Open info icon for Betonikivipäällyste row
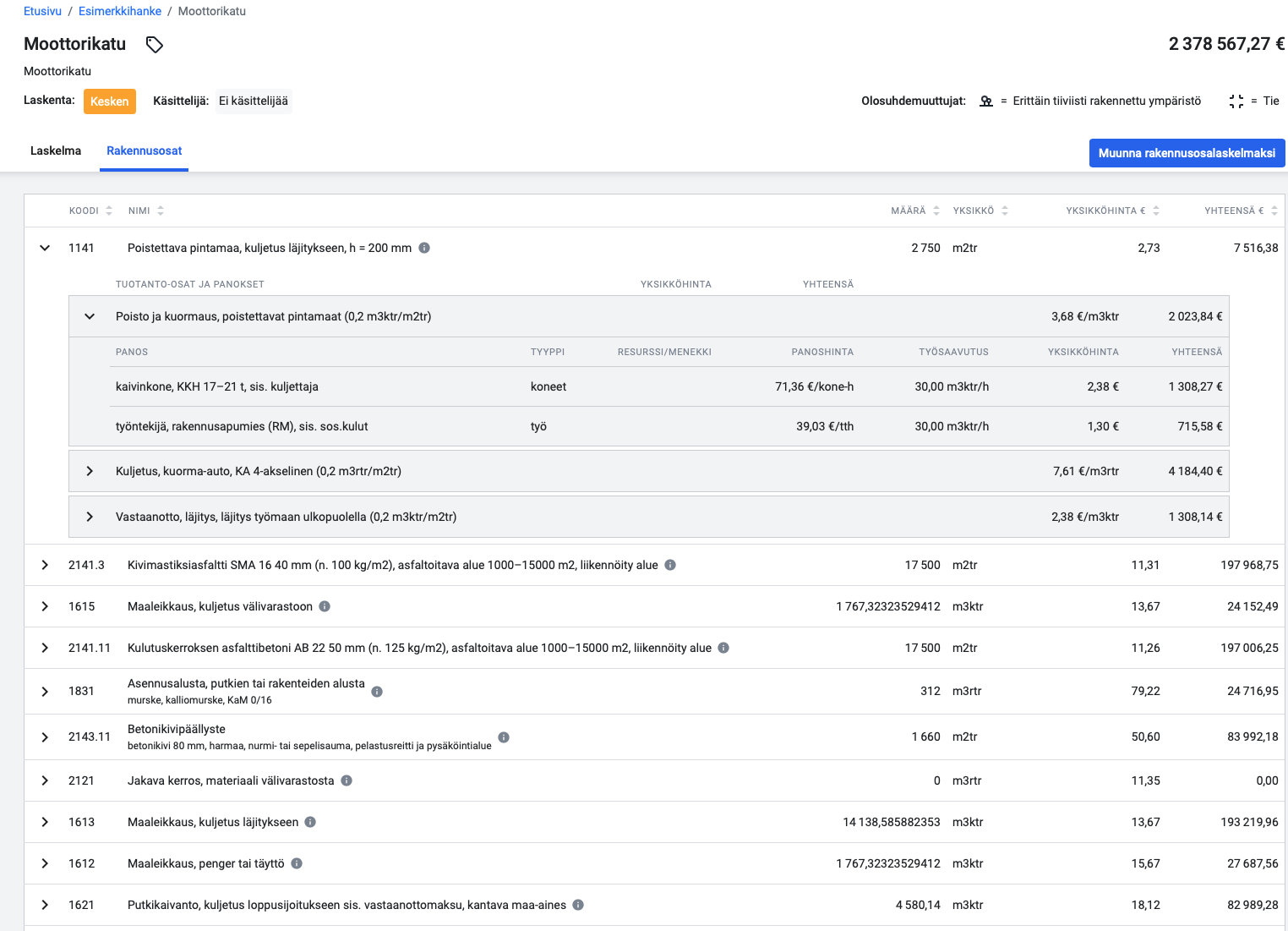 coord(504,737)
